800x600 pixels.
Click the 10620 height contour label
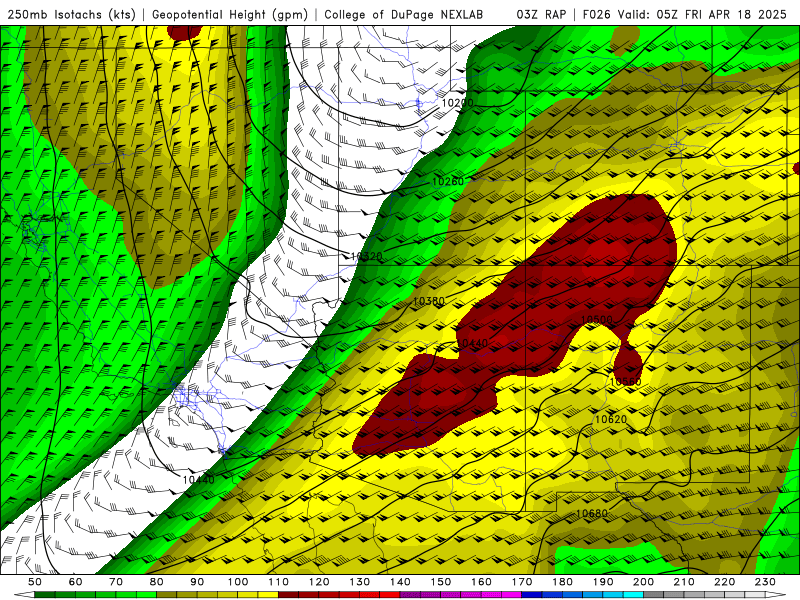611,419
